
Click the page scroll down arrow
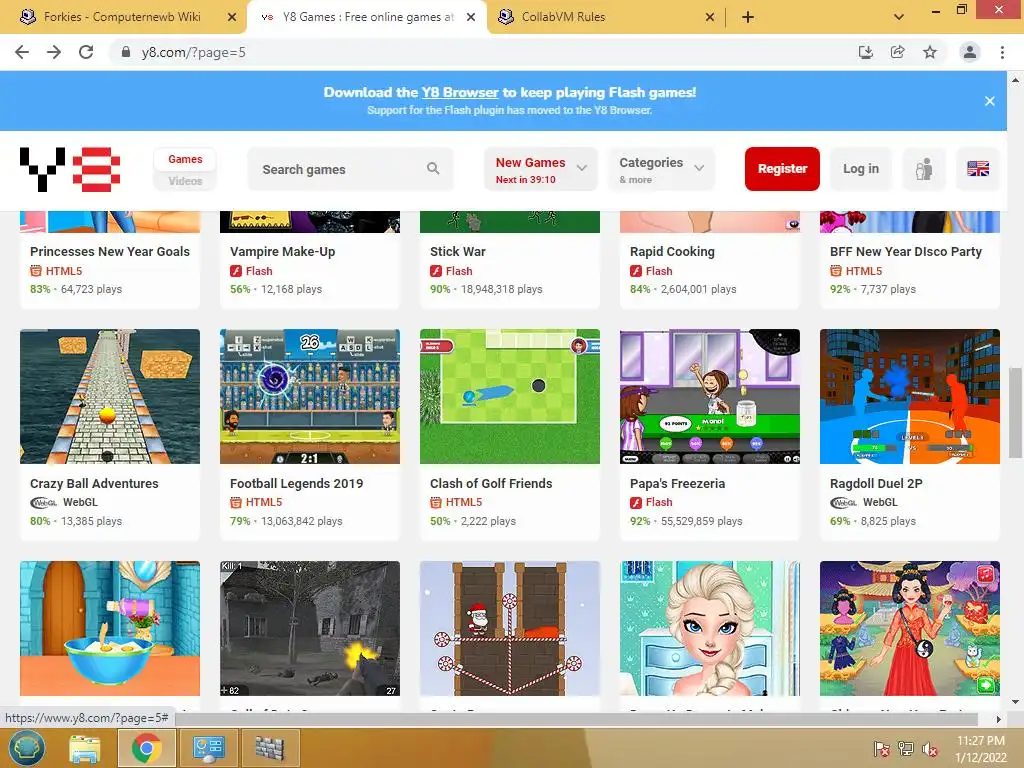(x=1016, y=702)
